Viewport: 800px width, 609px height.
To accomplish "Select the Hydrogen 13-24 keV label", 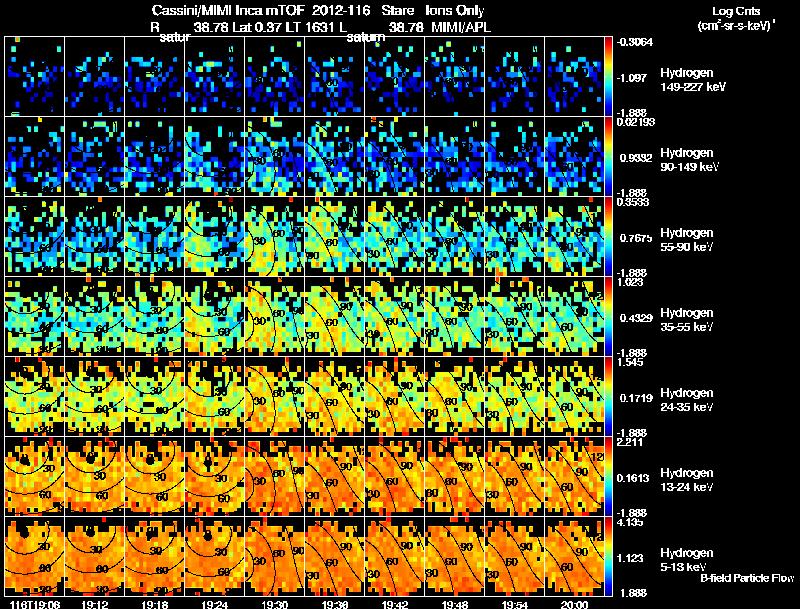I will 687,480.
